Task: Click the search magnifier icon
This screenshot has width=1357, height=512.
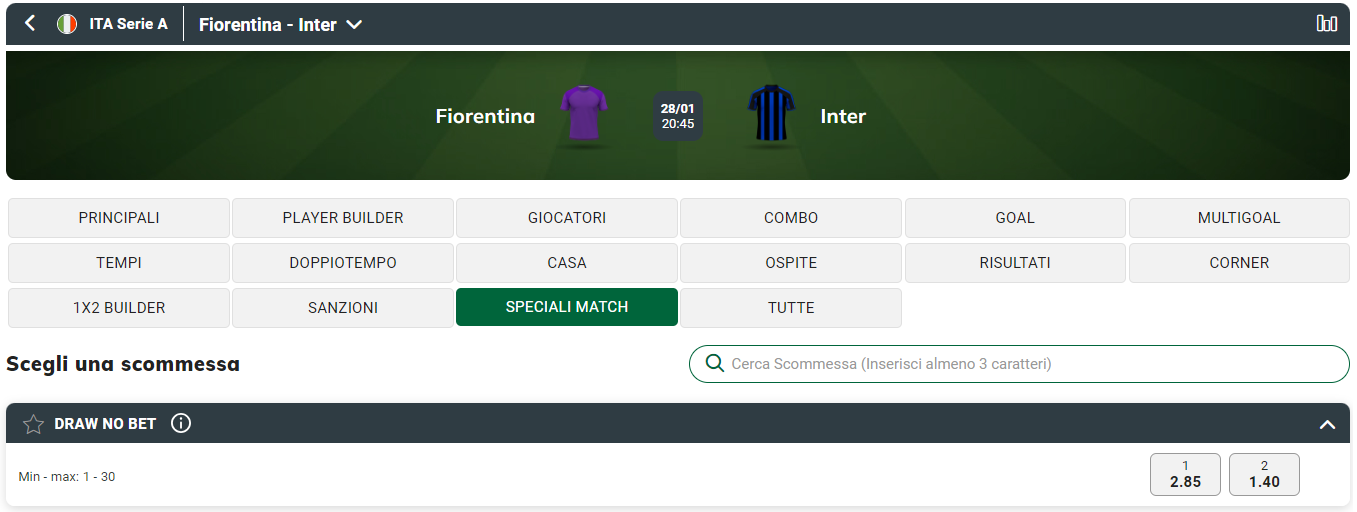Action: [715, 364]
